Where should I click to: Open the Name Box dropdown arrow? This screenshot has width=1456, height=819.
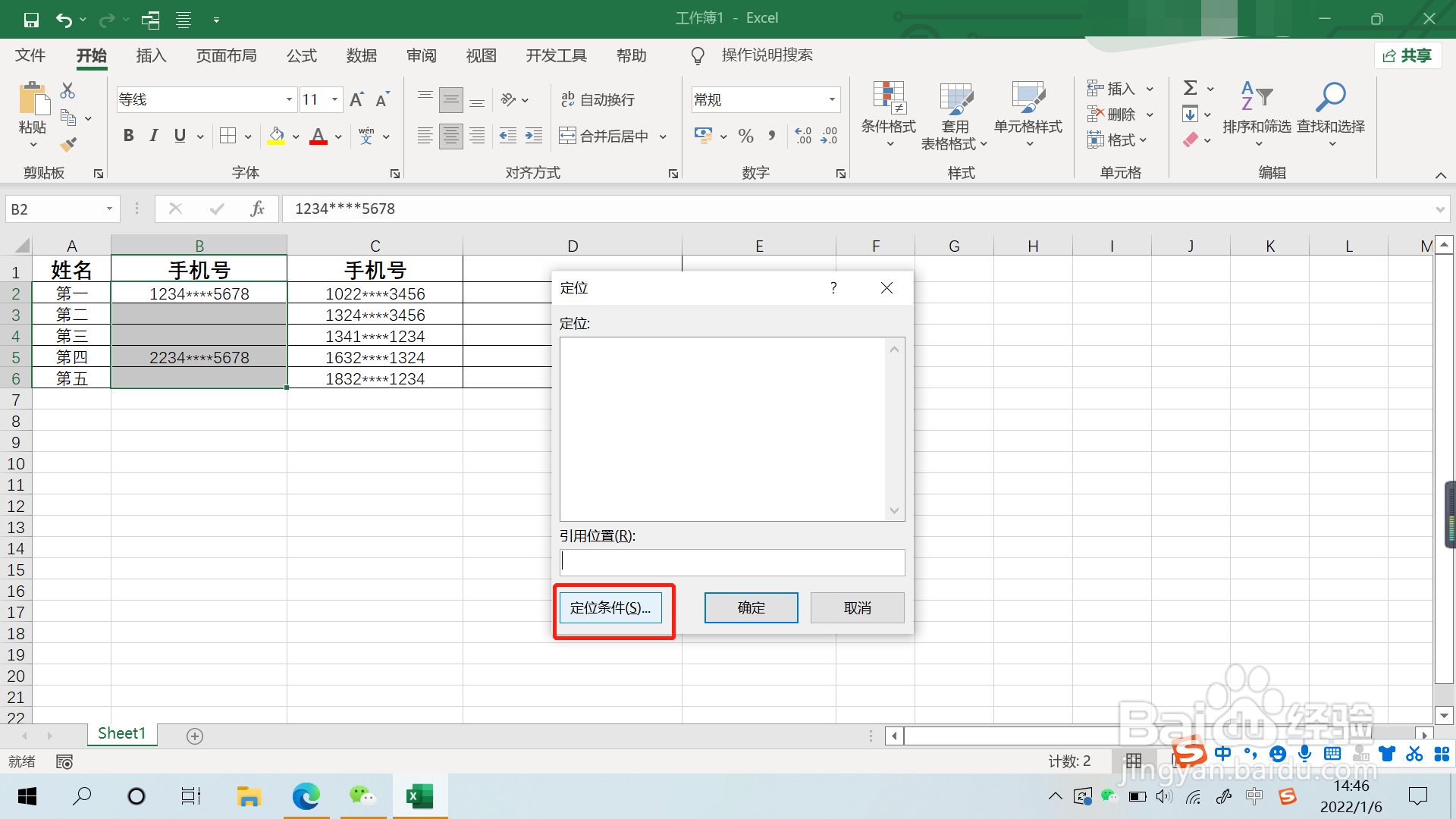109,209
